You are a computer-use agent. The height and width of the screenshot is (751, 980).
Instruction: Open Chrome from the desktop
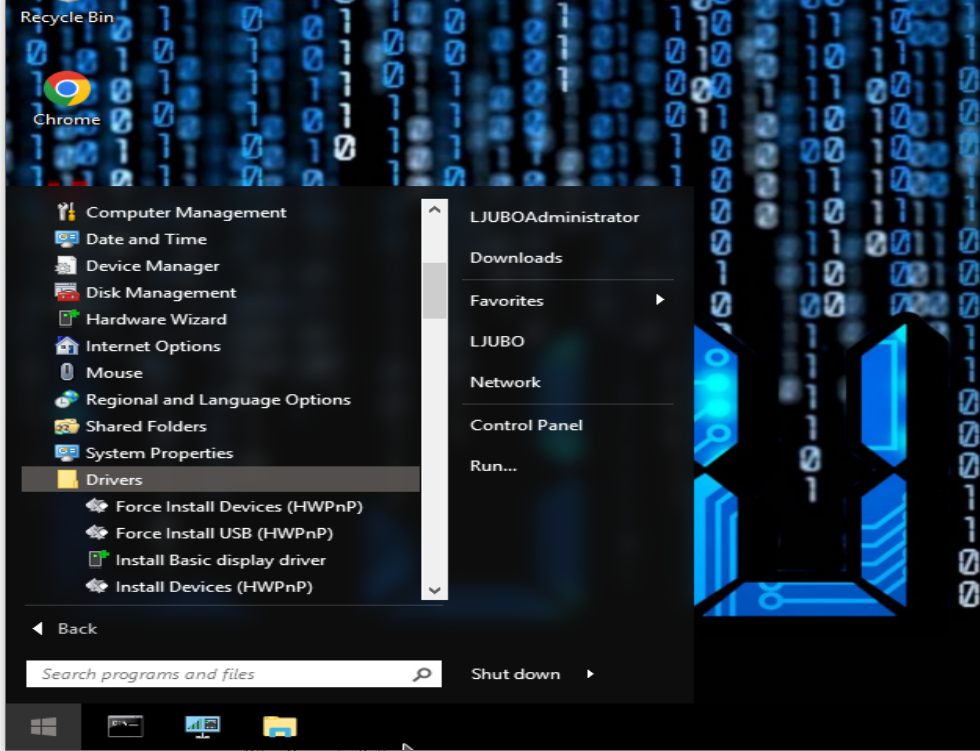[66, 99]
